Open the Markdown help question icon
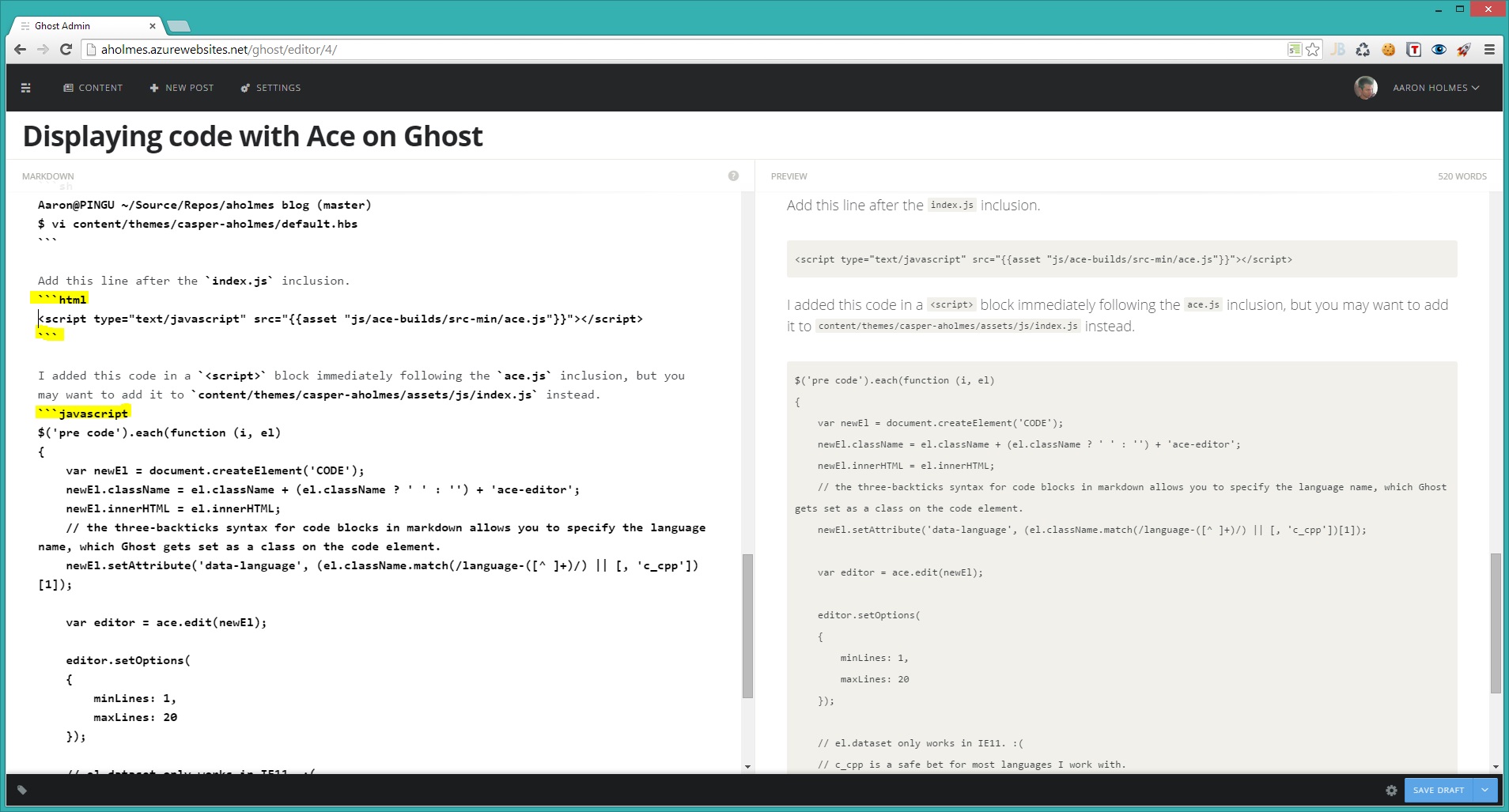1509x812 pixels. coord(733,176)
